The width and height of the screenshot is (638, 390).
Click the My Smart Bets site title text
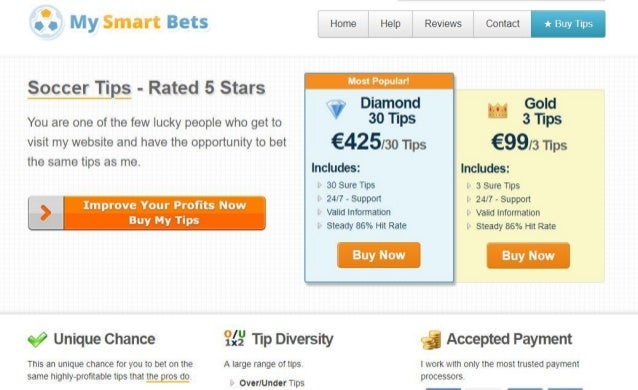pyautogui.click(x=139, y=22)
